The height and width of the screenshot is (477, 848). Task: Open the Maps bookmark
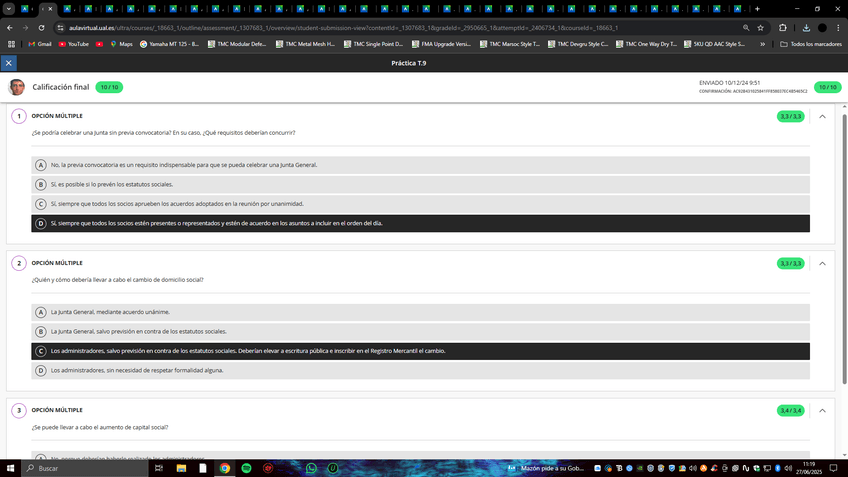click(121, 44)
